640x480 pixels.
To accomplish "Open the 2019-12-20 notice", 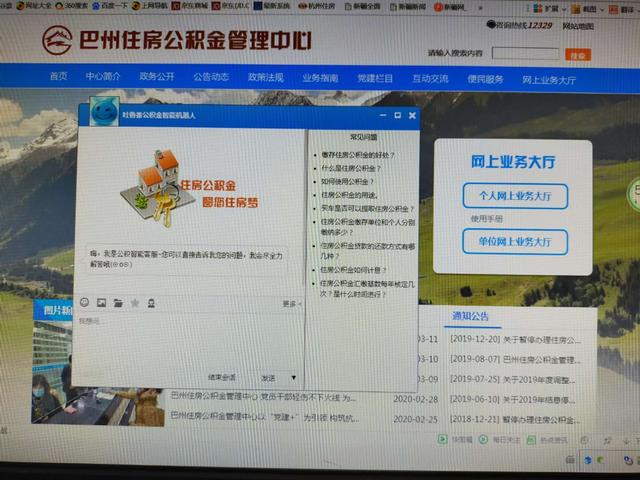I will coord(516,340).
